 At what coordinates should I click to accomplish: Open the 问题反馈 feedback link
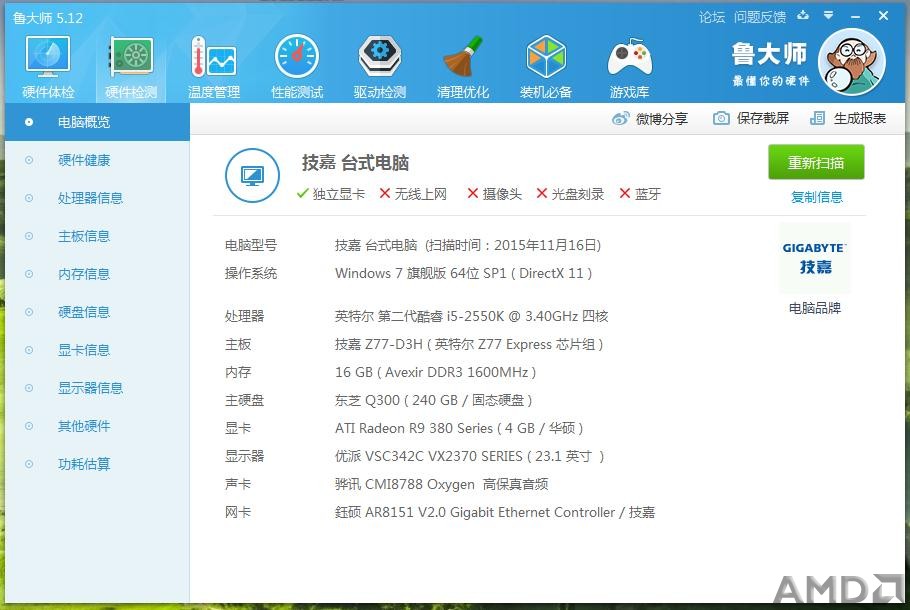(x=760, y=17)
